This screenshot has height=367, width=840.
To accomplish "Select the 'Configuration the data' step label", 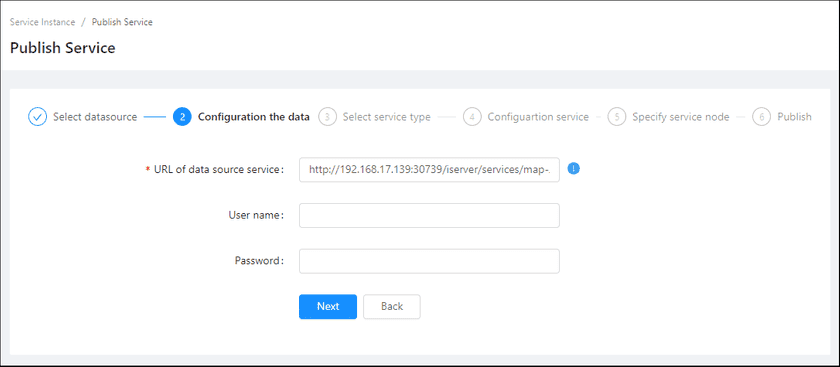I will [x=253, y=117].
